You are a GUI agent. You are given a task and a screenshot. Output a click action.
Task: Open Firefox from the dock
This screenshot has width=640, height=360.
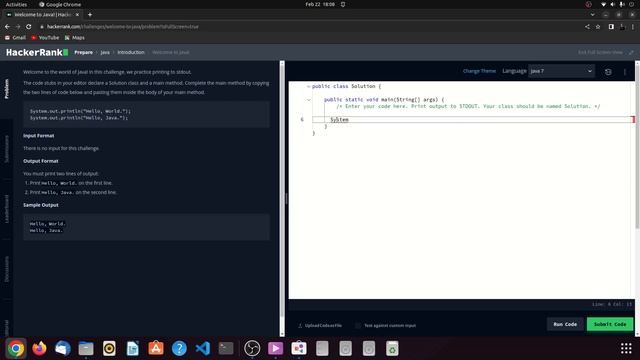[x=39, y=348]
